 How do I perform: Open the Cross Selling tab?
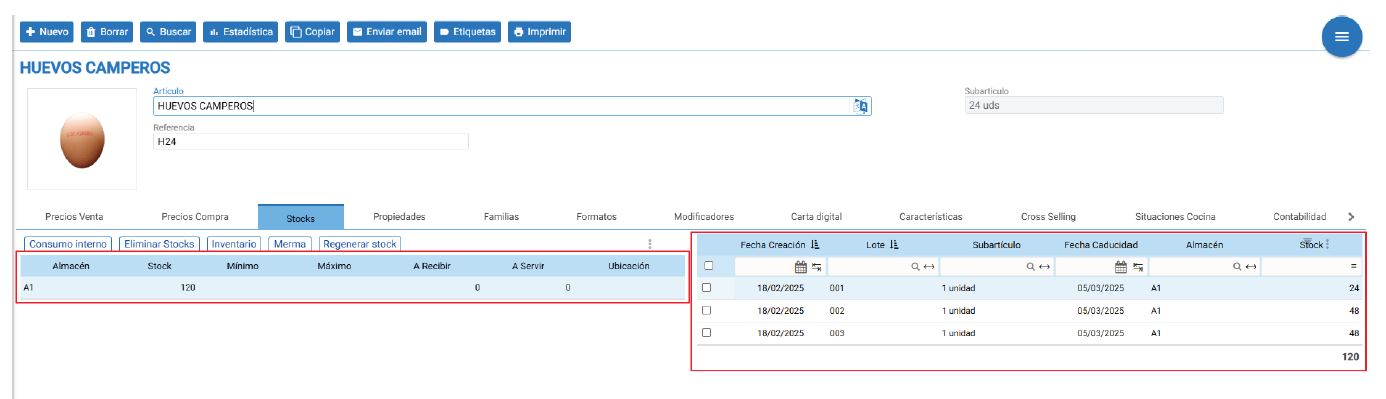(1048, 217)
